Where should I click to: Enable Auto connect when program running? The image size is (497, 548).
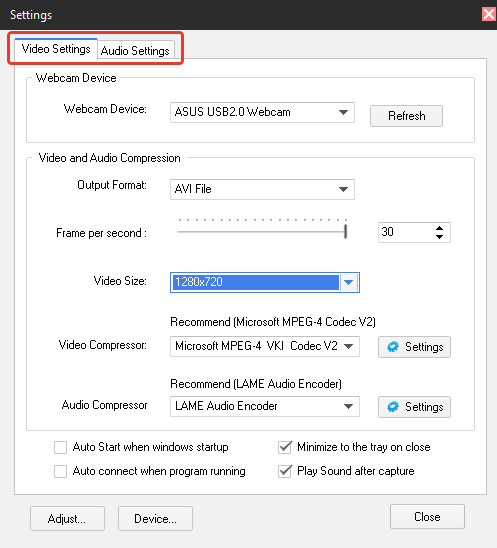[x=60, y=471]
